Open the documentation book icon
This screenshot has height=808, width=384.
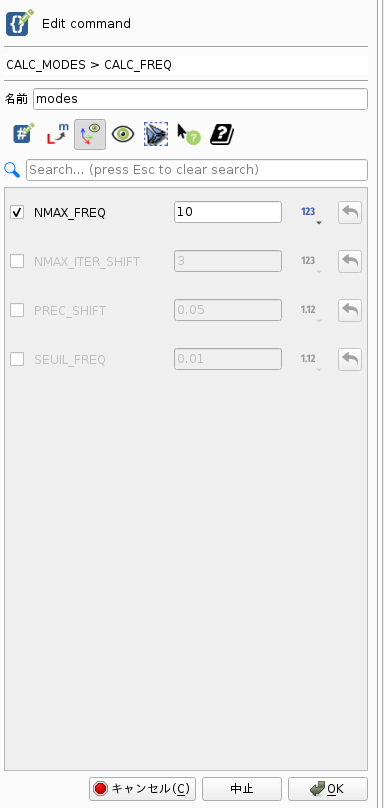point(222,134)
